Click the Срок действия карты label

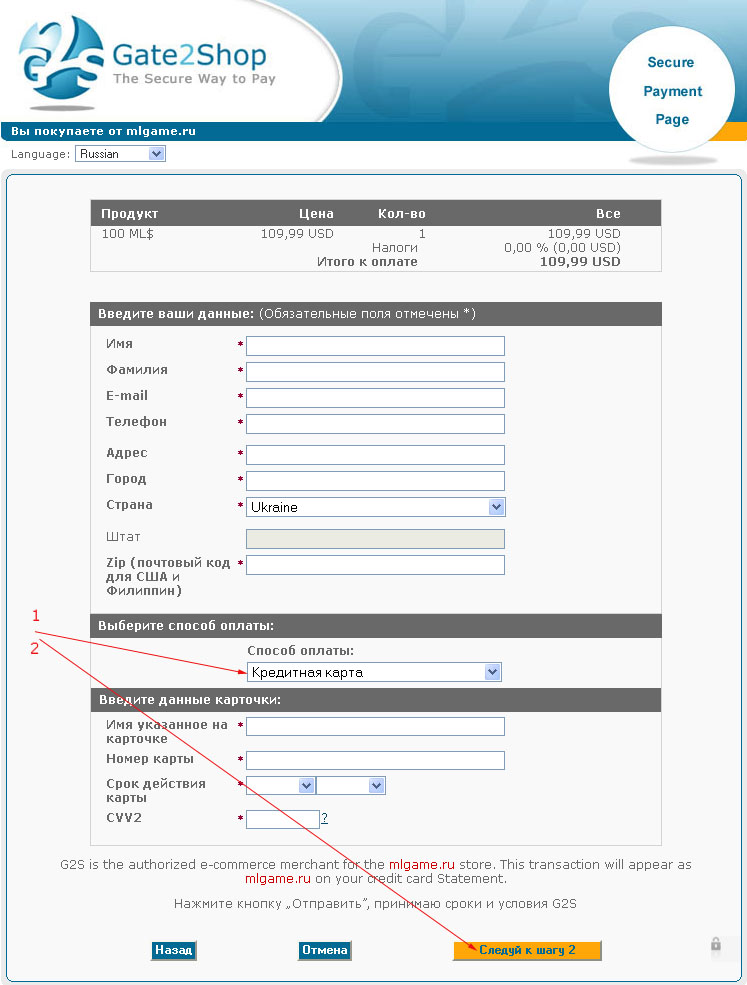[156, 790]
